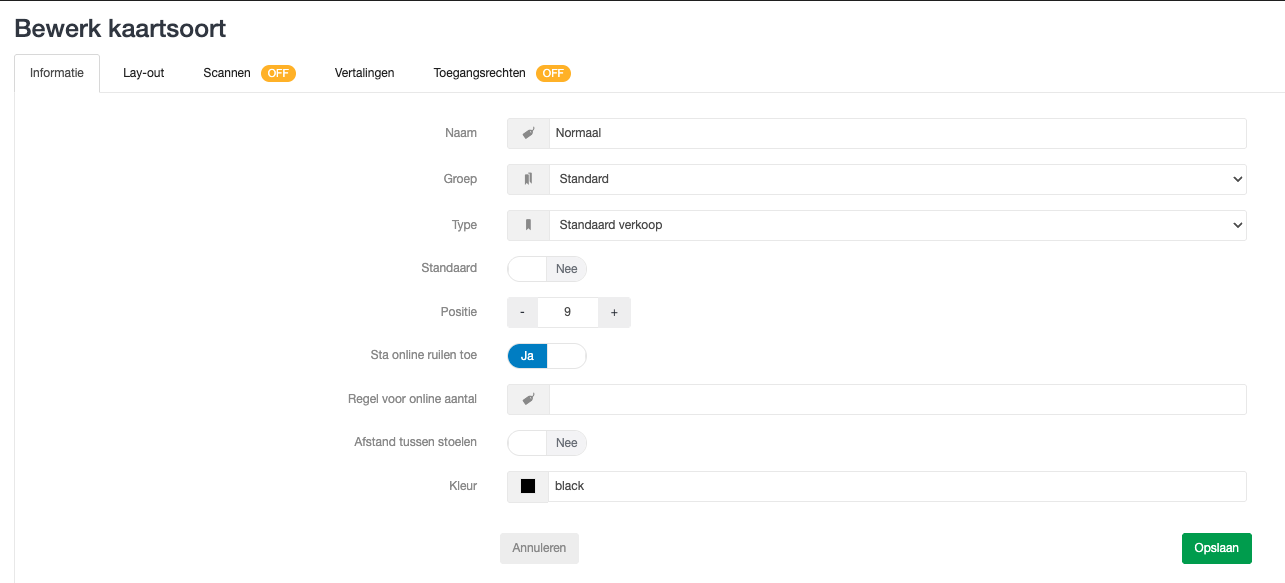Turn off Sta online ruilen toe switch
This screenshot has width=1285, height=583.
point(547,356)
